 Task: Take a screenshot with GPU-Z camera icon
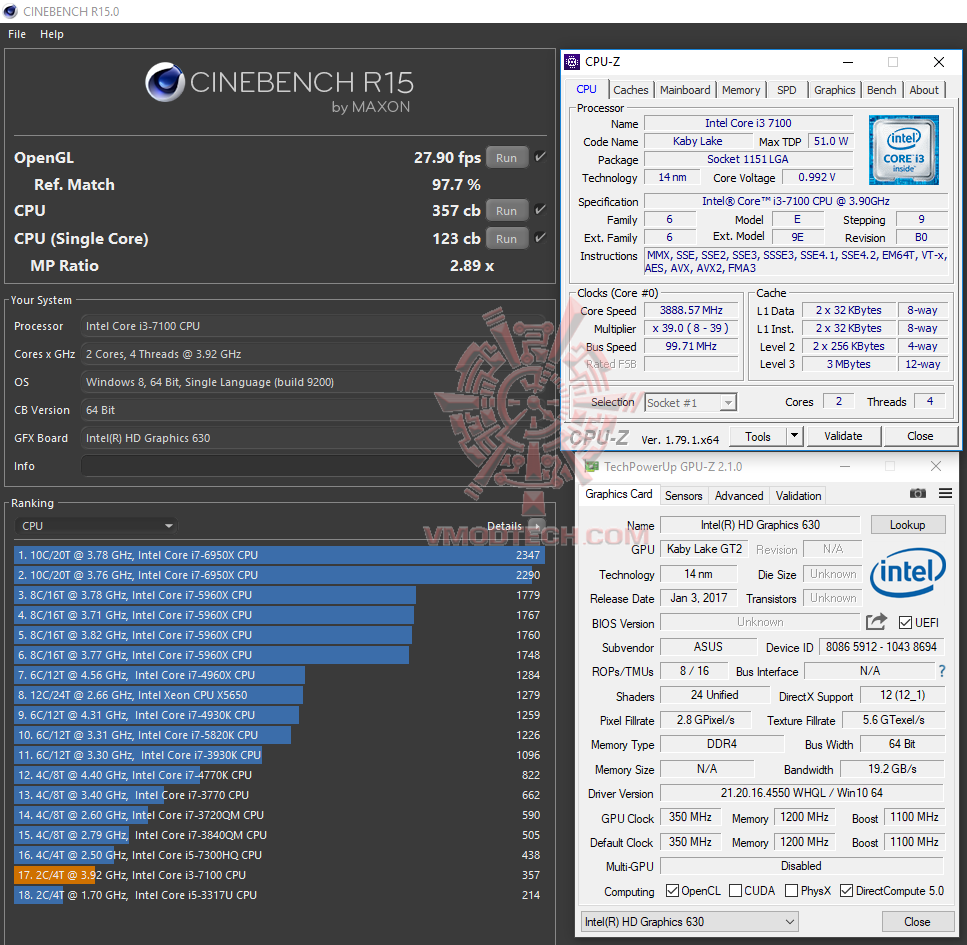[918, 493]
